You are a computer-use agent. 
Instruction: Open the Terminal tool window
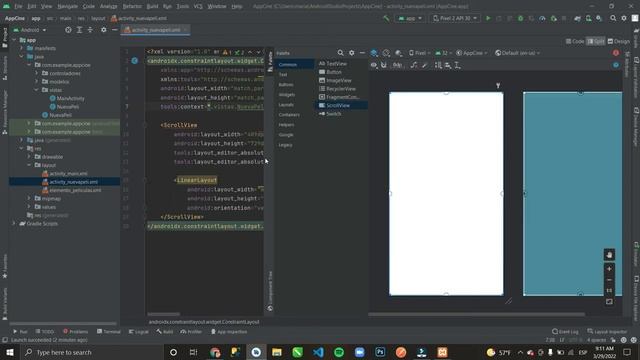[109, 332]
